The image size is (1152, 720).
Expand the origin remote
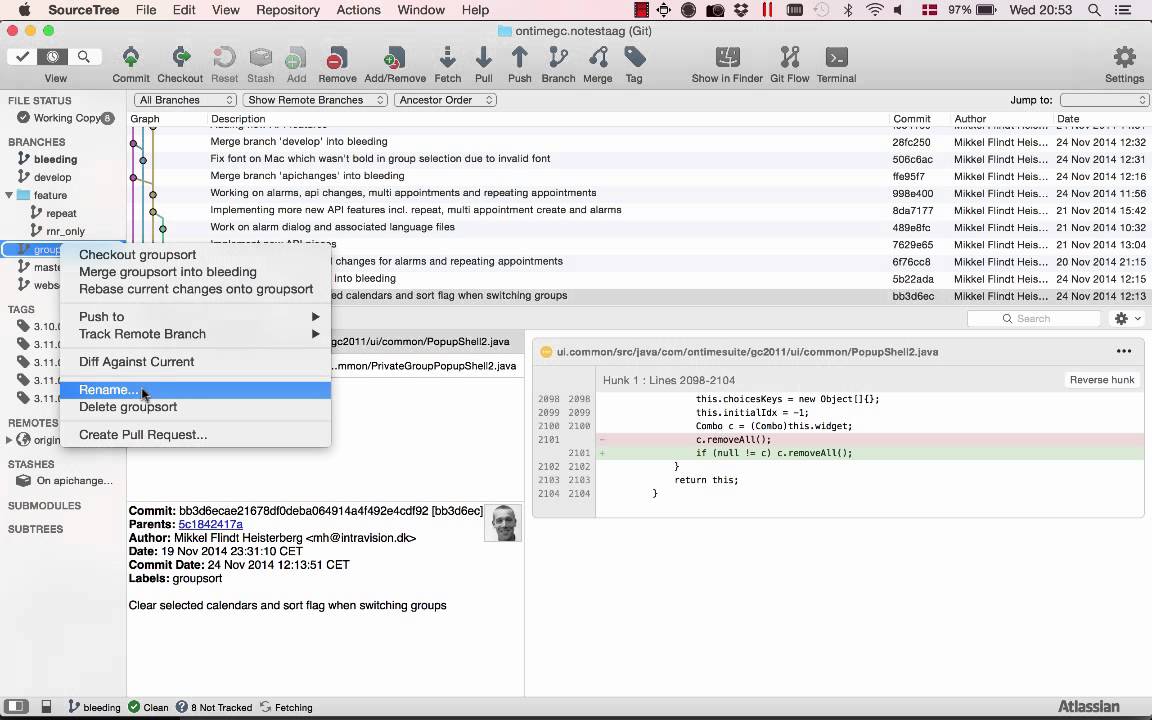point(9,440)
